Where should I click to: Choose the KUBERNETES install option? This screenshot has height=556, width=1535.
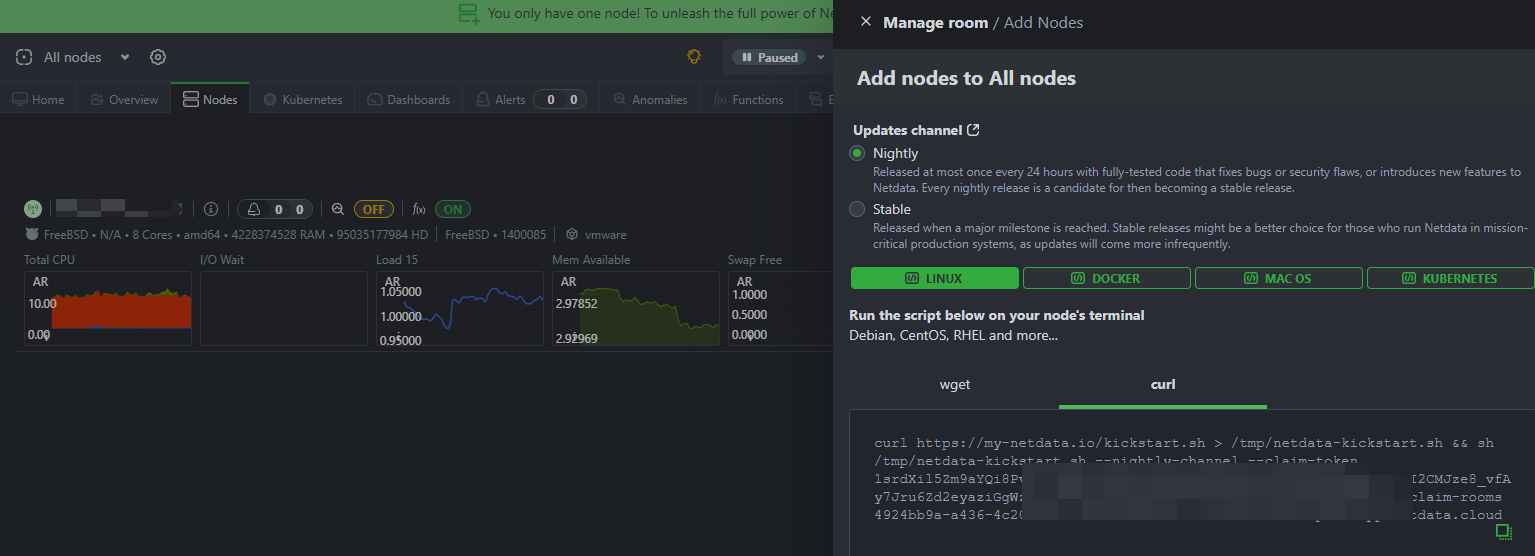1450,278
